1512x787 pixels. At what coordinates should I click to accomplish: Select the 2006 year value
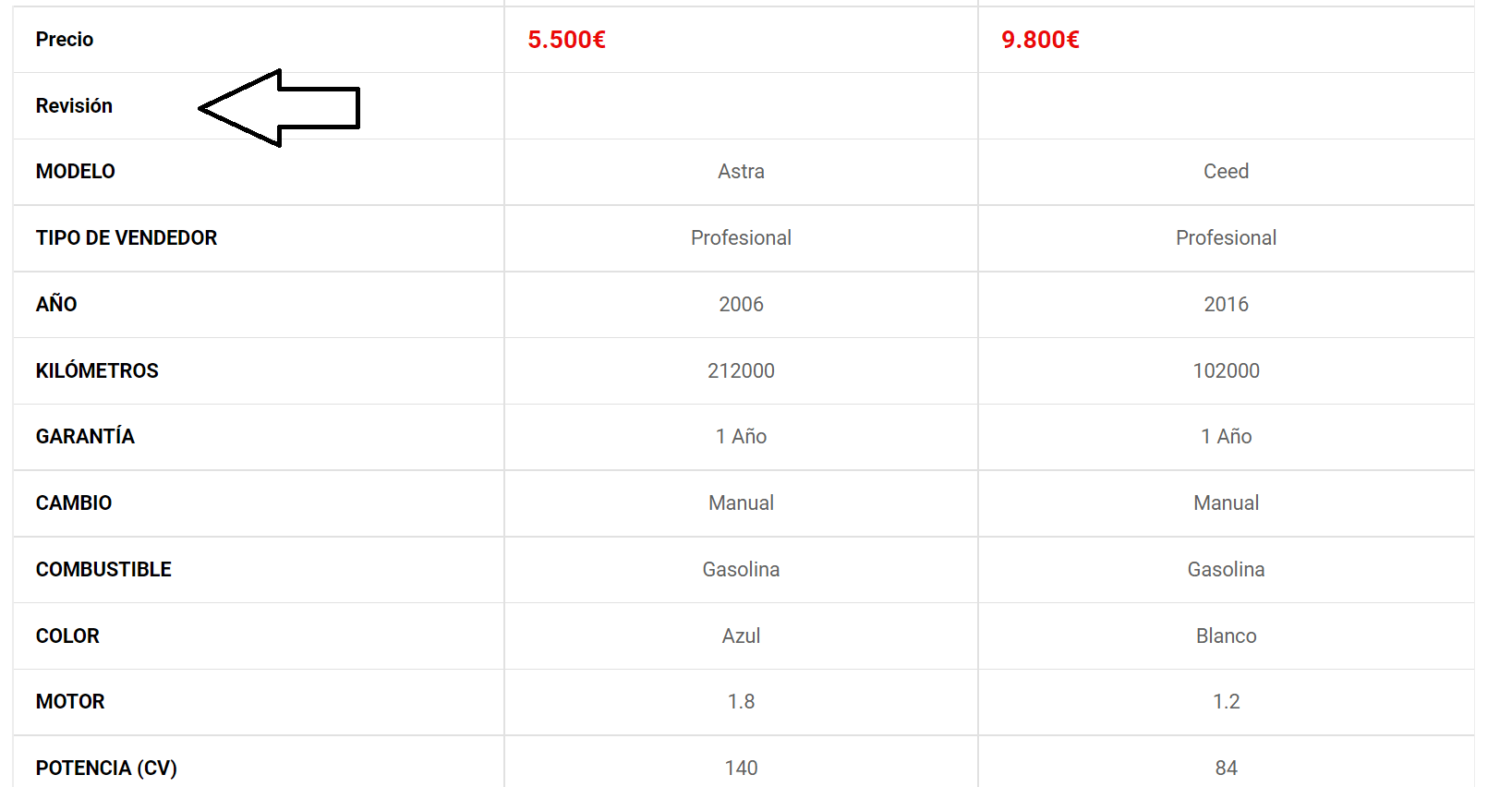pos(741,305)
